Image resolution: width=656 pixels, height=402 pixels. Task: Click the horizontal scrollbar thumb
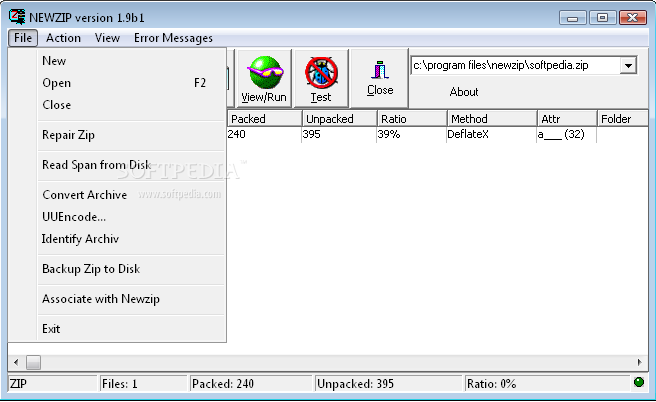pyautogui.click(x=33, y=362)
